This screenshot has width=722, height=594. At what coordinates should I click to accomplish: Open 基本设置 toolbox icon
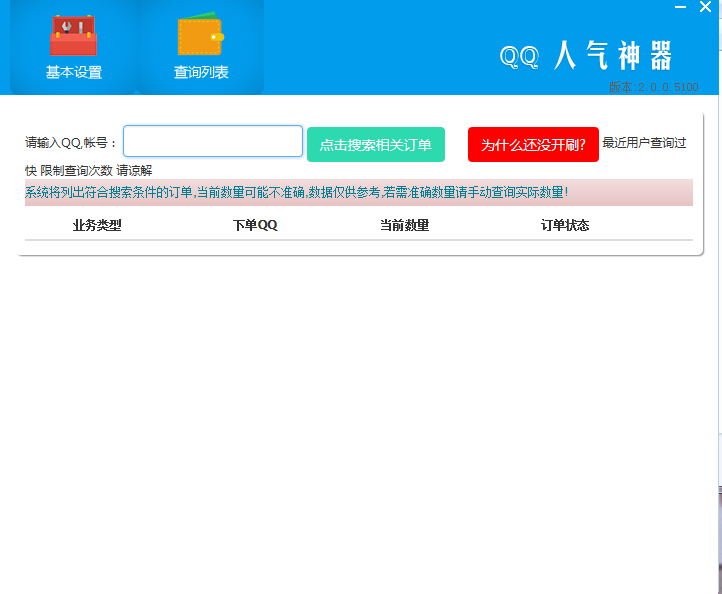74,35
